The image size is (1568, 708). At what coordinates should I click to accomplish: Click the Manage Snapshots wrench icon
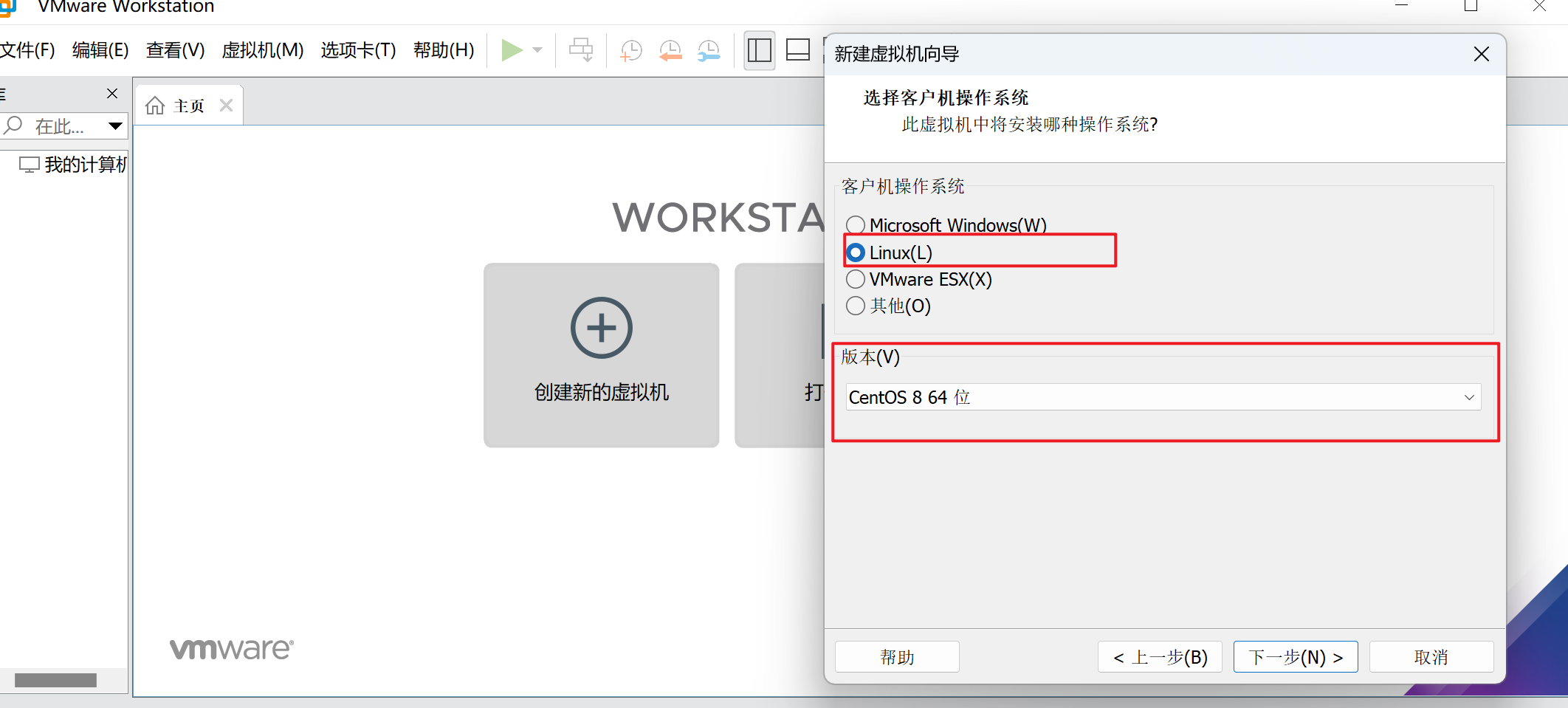tap(709, 50)
